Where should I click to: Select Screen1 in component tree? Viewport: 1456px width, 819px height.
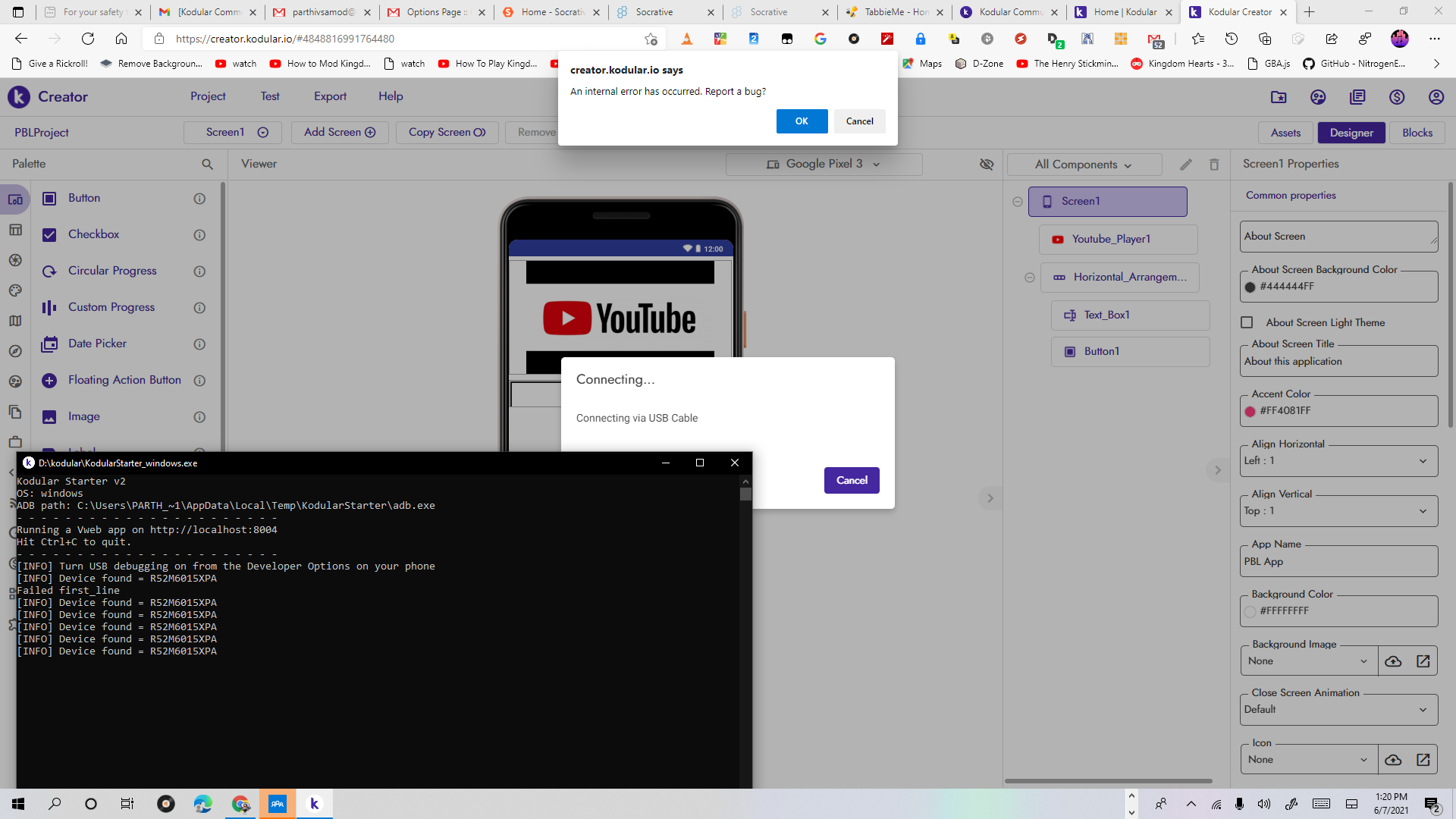pyautogui.click(x=1107, y=202)
